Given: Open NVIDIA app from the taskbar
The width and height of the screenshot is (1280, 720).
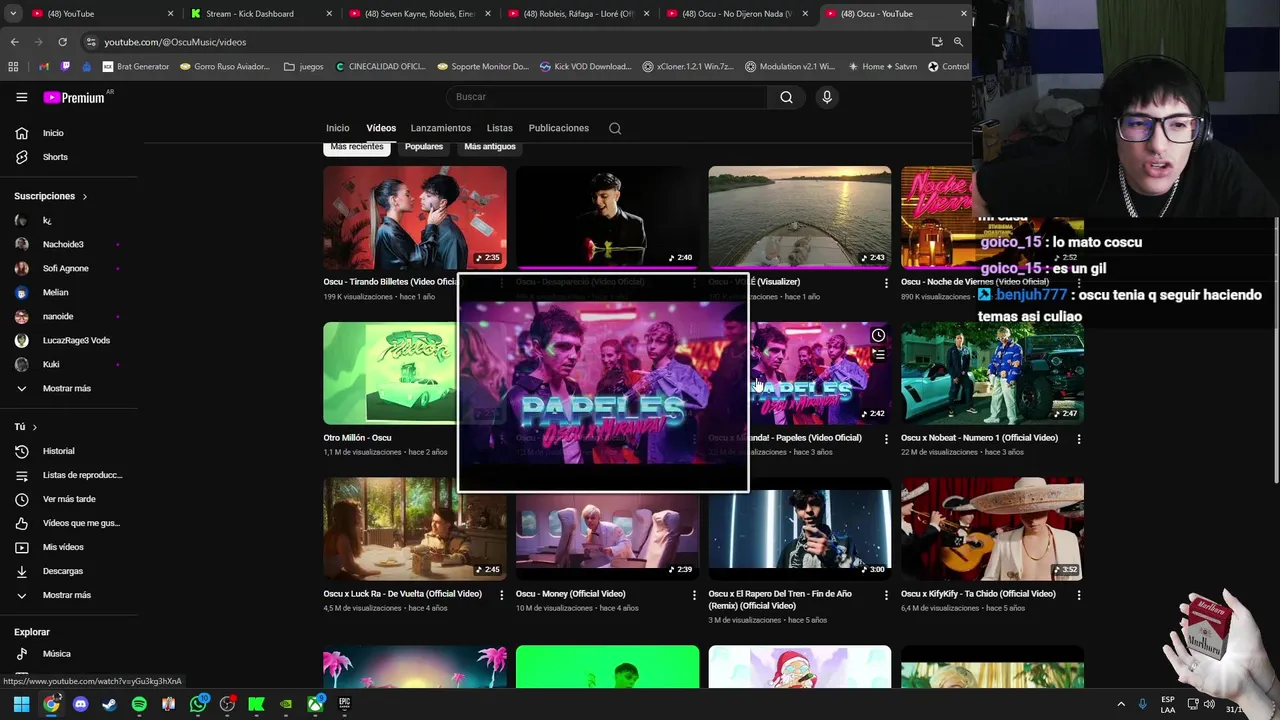Looking at the screenshot, I should click(286, 704).
